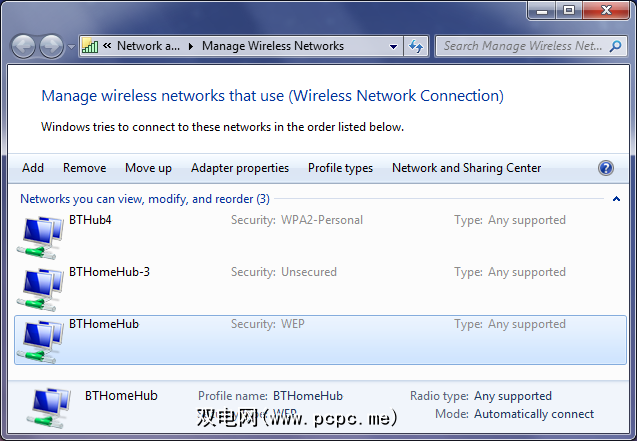Click Manage Wireless Networks breadcrumb

click(x=272, y=46)
